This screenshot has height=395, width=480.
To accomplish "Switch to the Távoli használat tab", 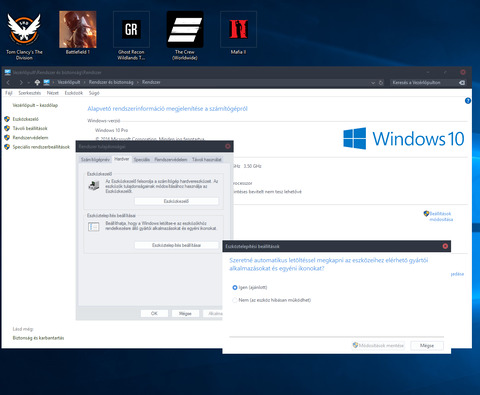I will pos(207,160).
